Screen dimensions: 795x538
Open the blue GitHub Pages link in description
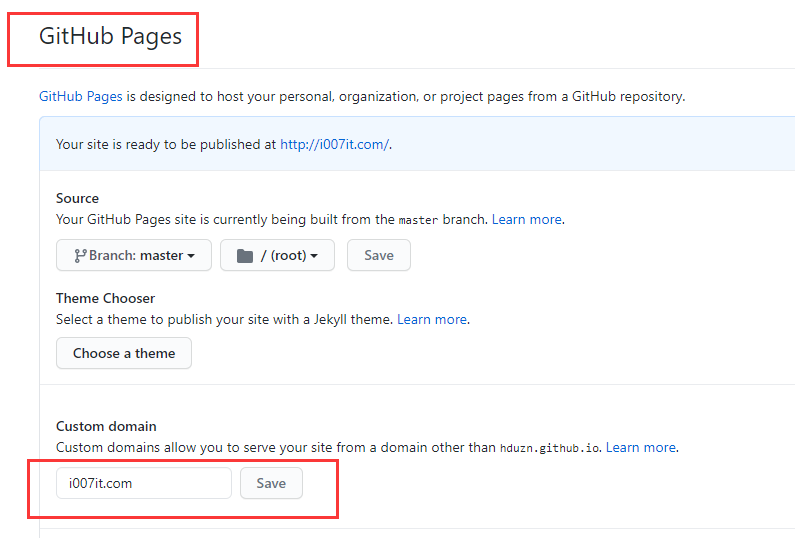click(x=81, y=97)
